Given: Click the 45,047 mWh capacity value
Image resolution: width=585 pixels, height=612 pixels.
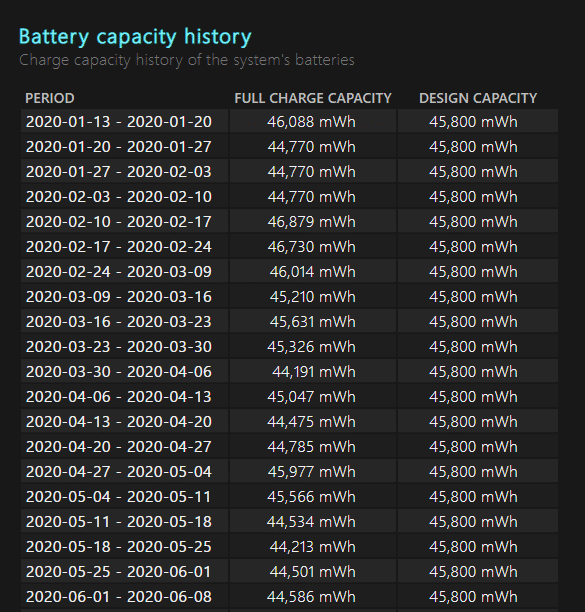Looking at the screenshot, I should [311, 397].
